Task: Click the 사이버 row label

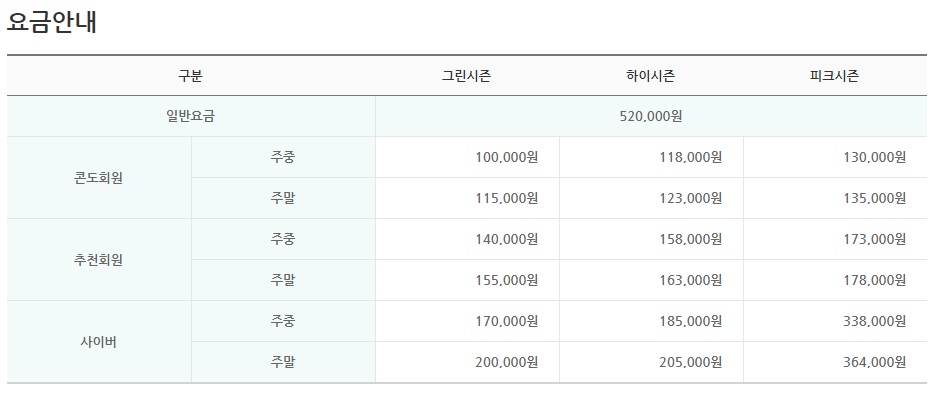Action: pos(98,341)
